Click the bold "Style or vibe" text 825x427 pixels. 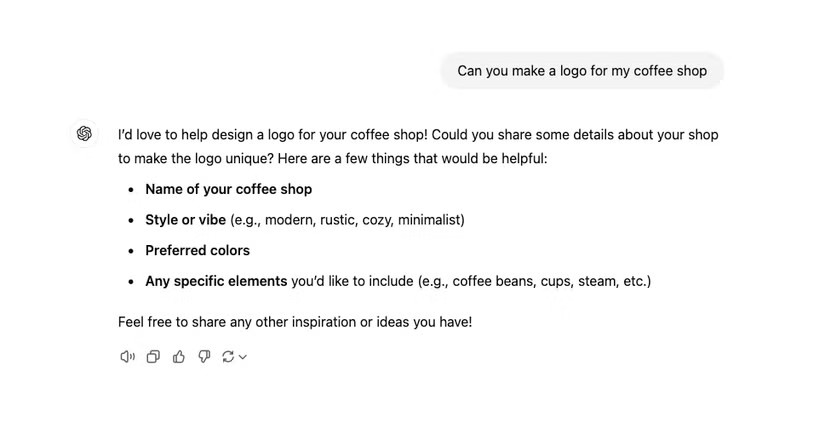(185, 220)
